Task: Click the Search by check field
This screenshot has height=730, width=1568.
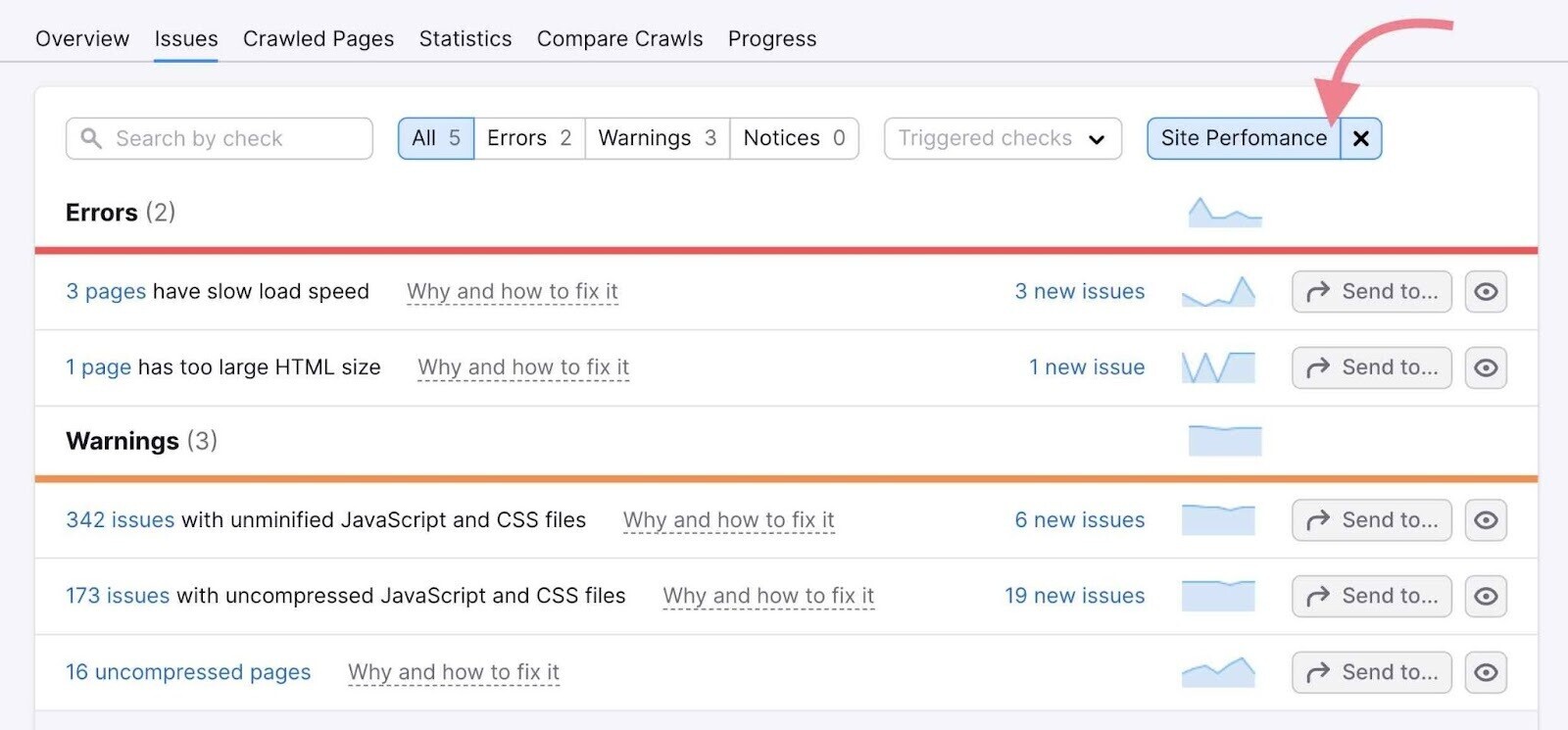Action: click(x=220, y=138)
